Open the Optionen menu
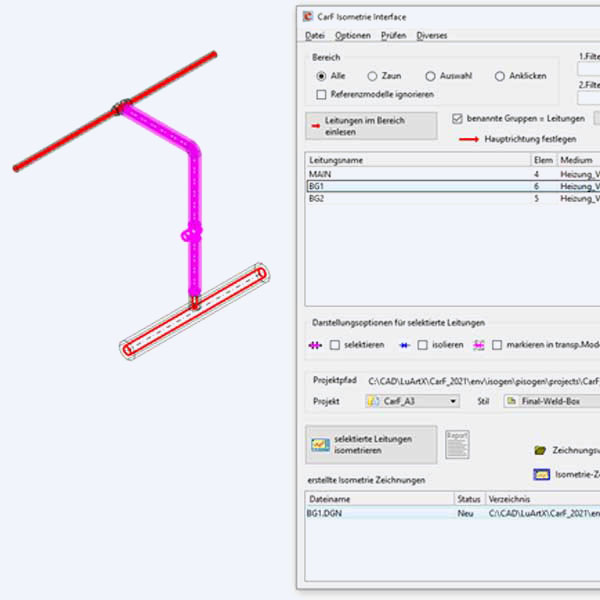This screenshot has width=600, height=600. 352,36
